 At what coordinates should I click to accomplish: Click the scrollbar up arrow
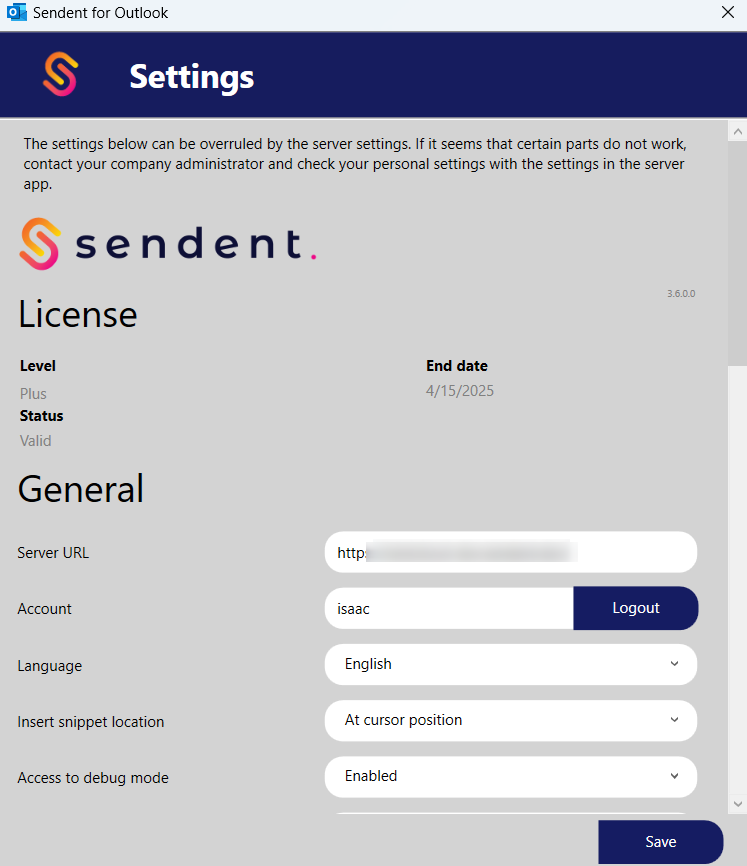point(738,132)
